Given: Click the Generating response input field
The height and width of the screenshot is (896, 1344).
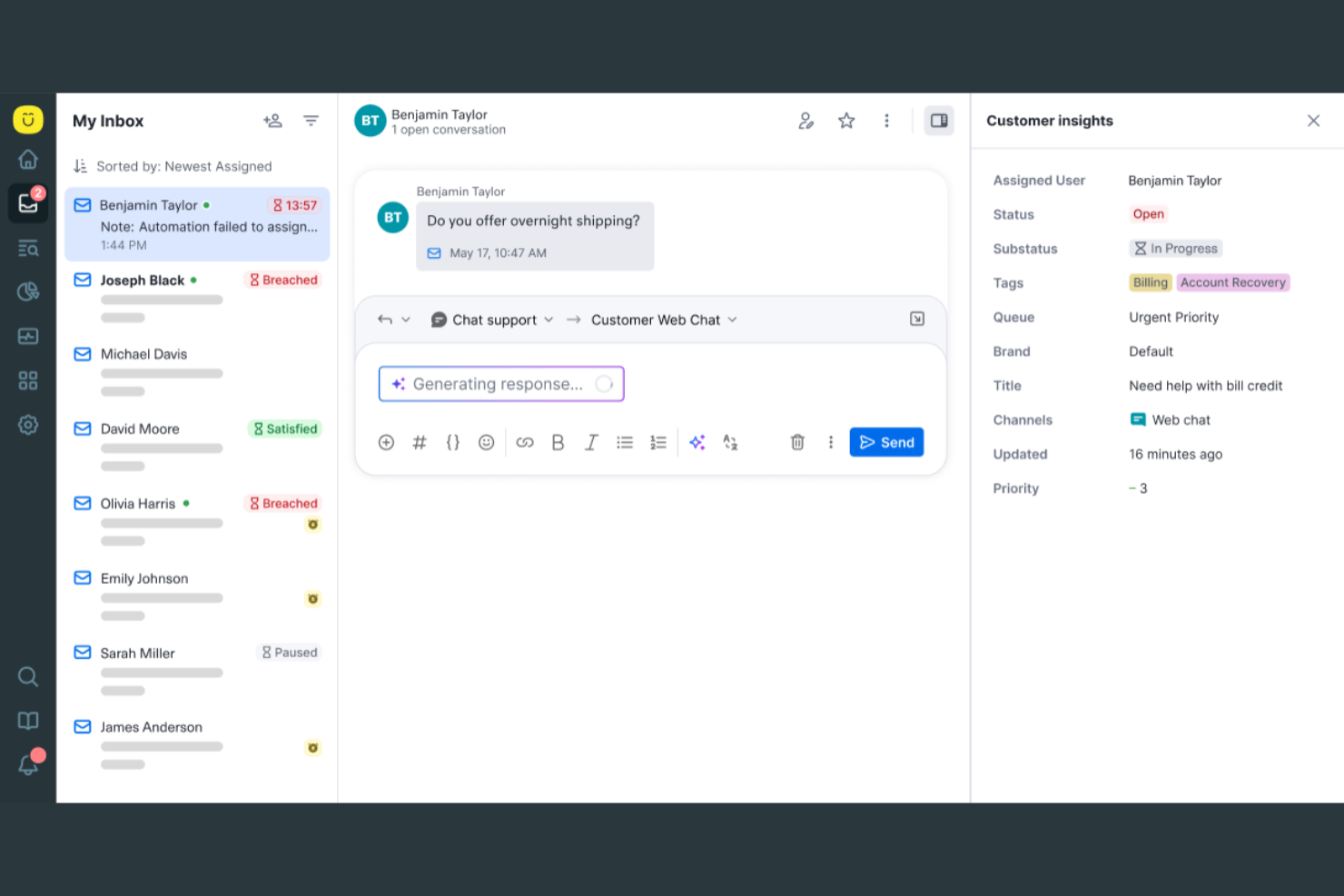Looking at the screenshot, I should pos(500,383).
